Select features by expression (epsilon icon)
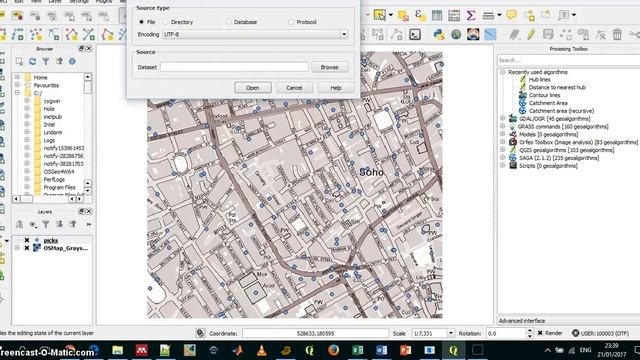Screen dimensions: 640x360 (420, 15)
